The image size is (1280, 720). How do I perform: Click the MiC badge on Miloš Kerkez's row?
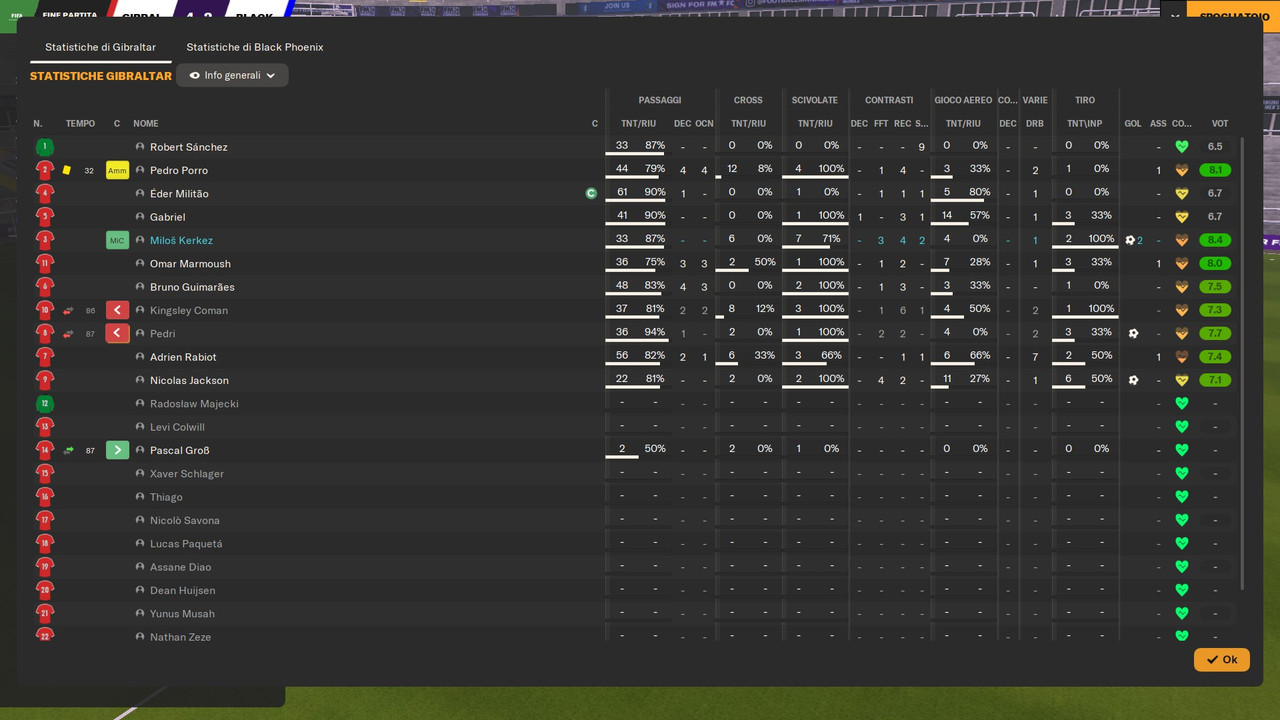coord(117,240)
